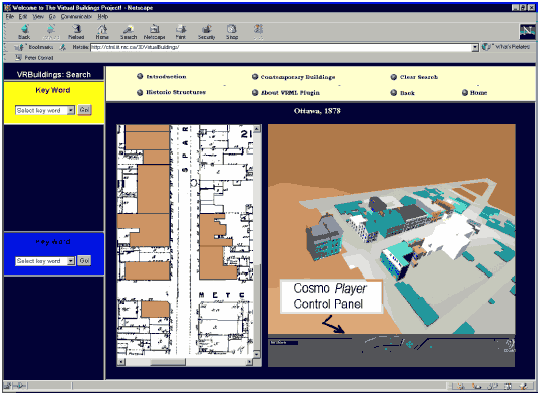Expand the yellow panel key word dropdown

pyautogui.click(x=71, y=110)
